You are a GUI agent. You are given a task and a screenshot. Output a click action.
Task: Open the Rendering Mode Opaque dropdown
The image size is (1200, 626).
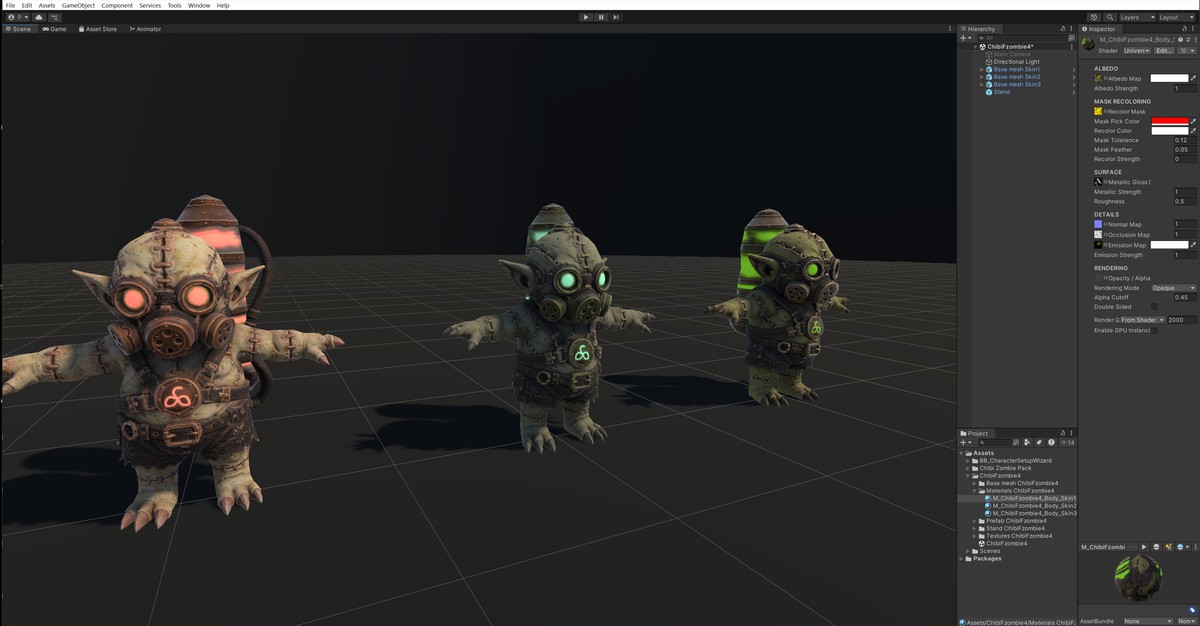pyautogui.click(x=1173, y=288)
